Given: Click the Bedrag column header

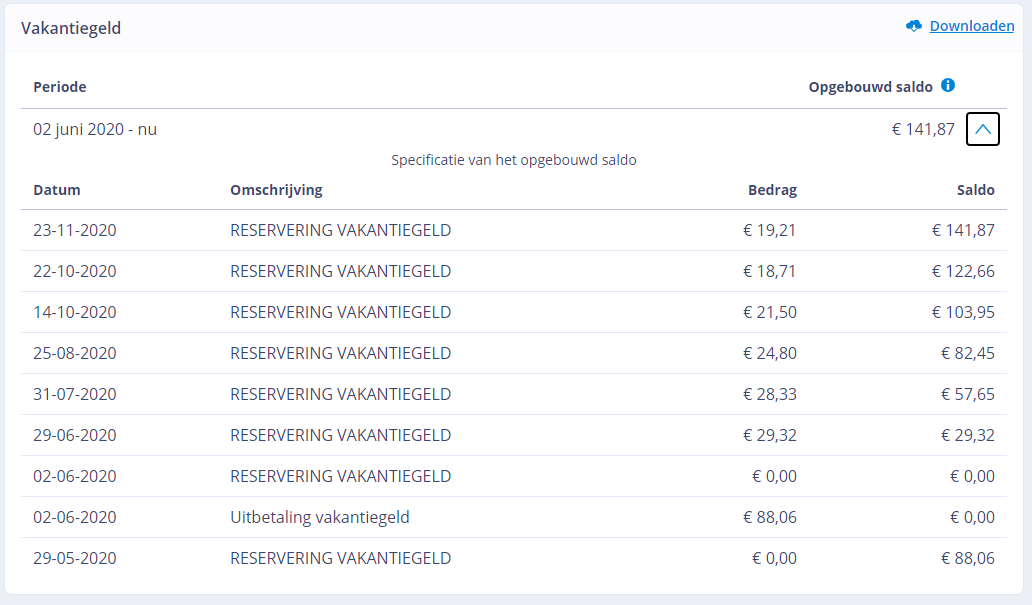Looking at the screenshot, I should (x=773, y=190).
